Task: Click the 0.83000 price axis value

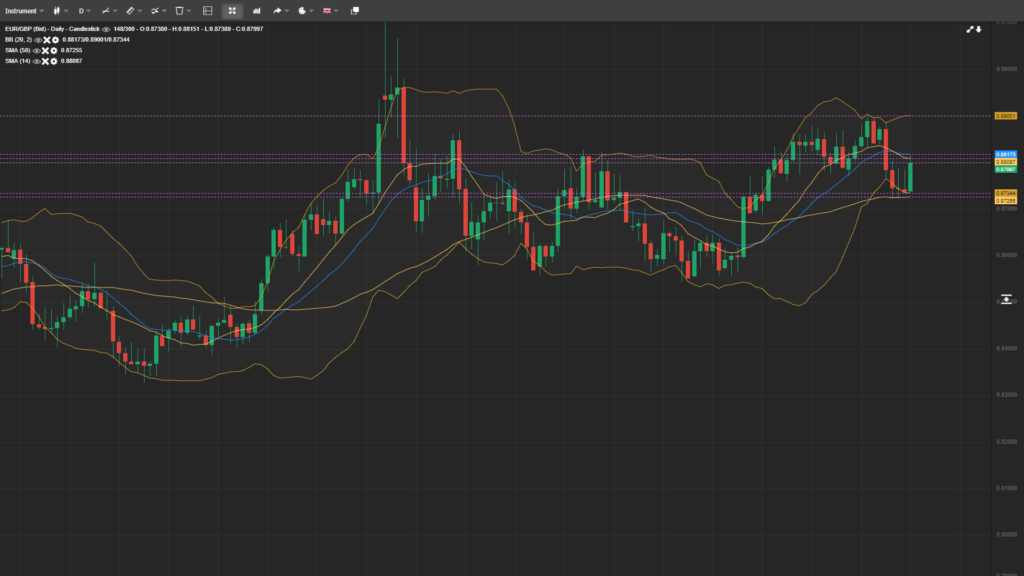Action: 1006,395
